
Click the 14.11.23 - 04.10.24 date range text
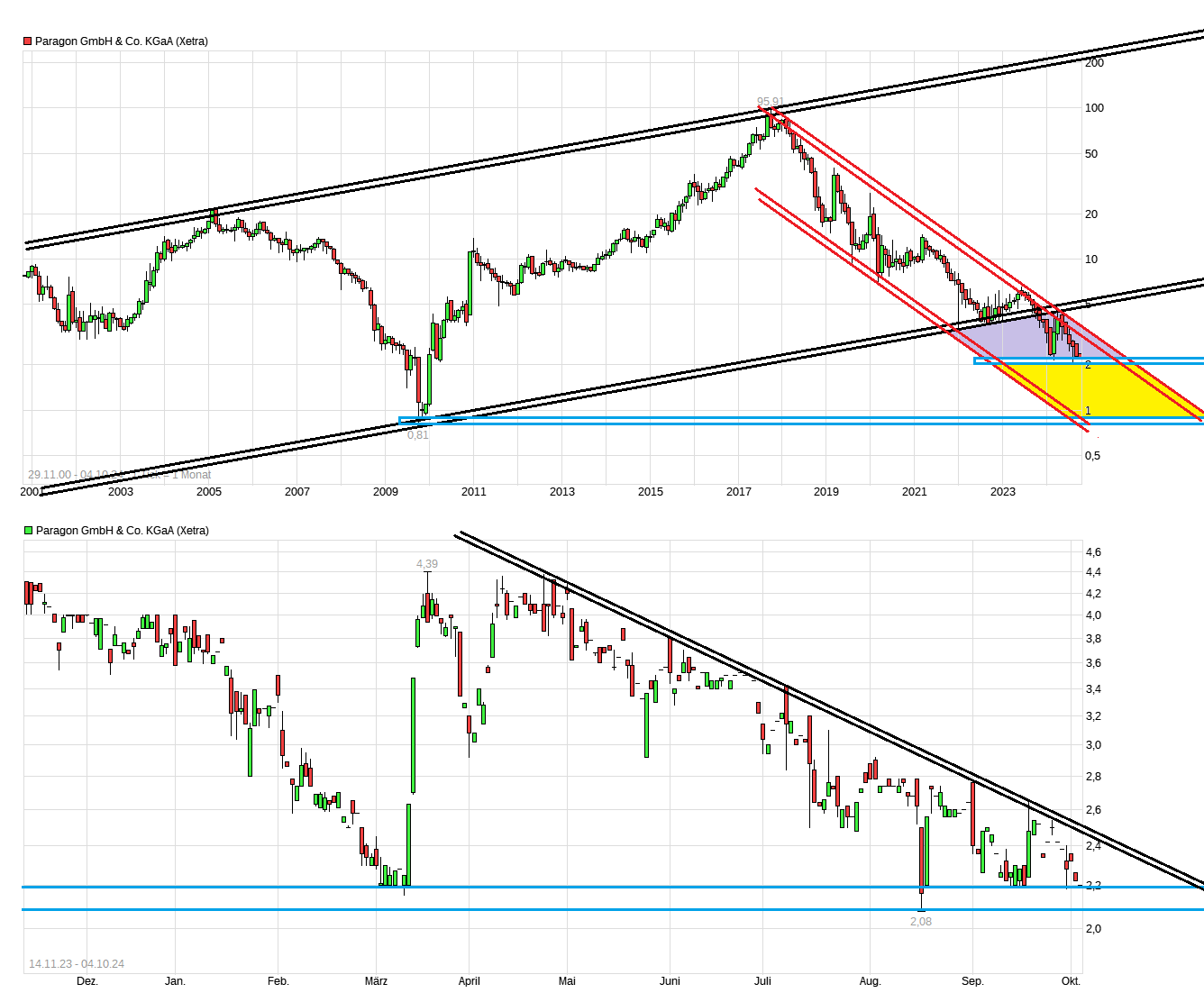point(78,962)
